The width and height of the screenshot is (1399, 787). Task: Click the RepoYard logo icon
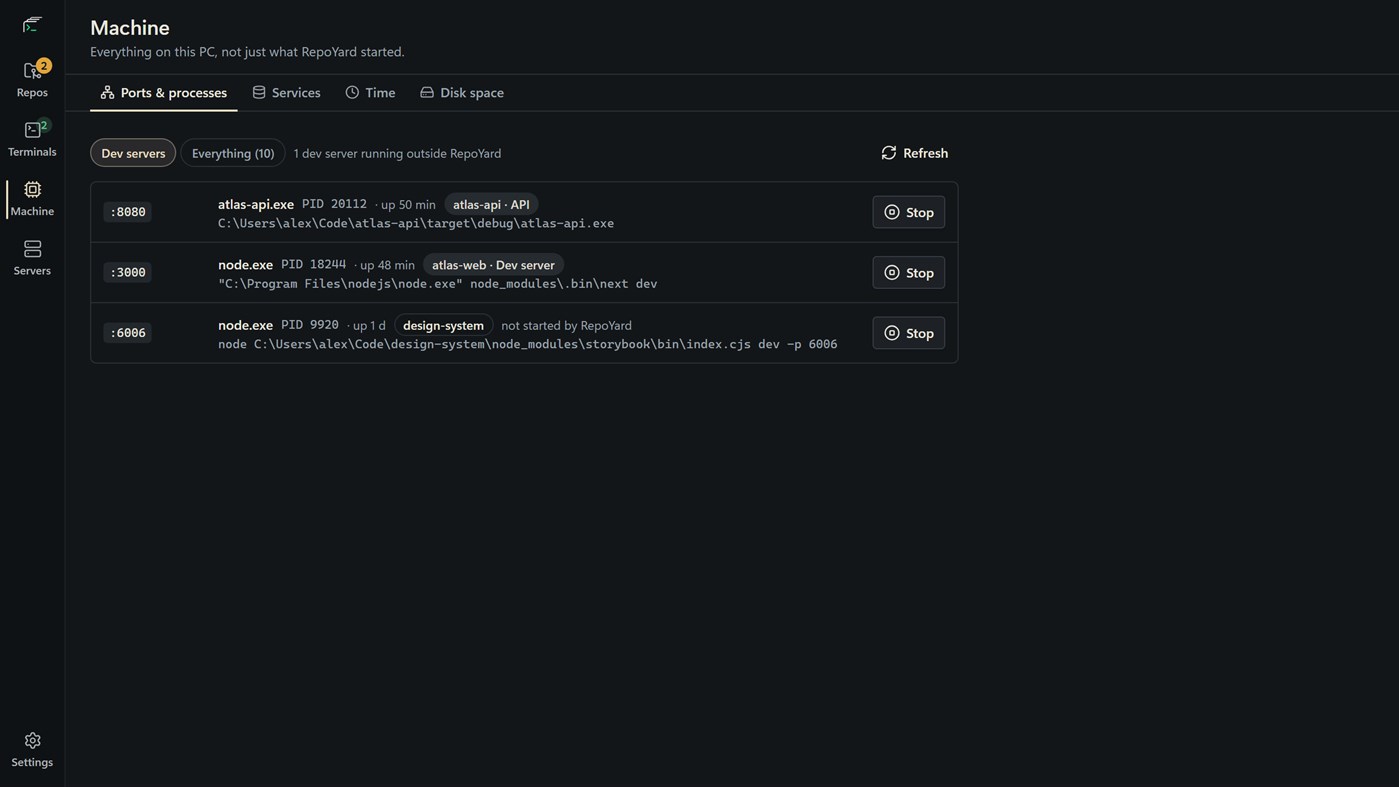[32, 24]
